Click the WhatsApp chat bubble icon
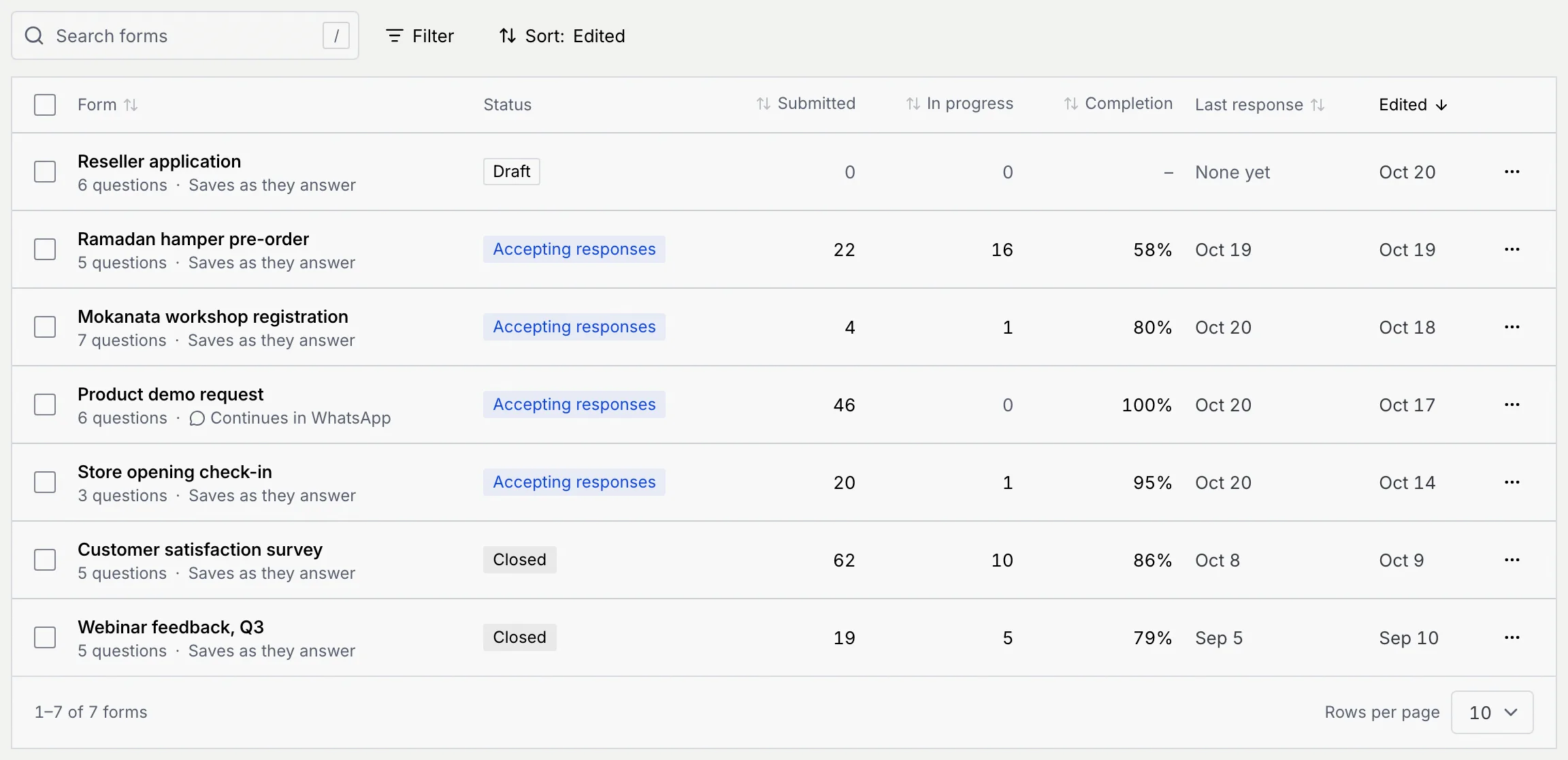 point(197,418)
